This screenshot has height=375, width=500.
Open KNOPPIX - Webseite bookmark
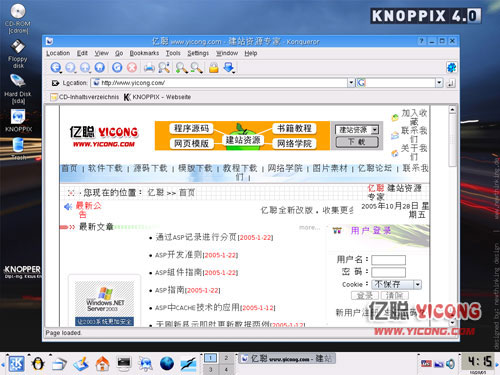[157, 97]
